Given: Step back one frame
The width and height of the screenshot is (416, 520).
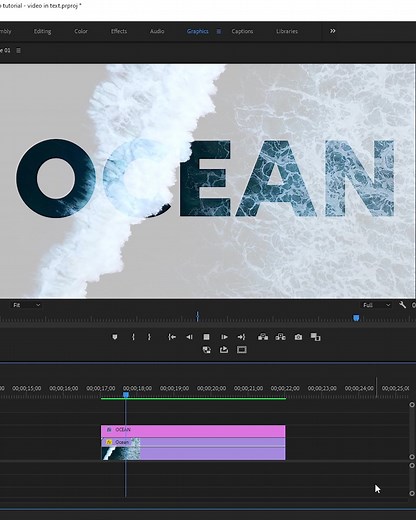Looking at the screenshot, I should [x=189, y=337].
